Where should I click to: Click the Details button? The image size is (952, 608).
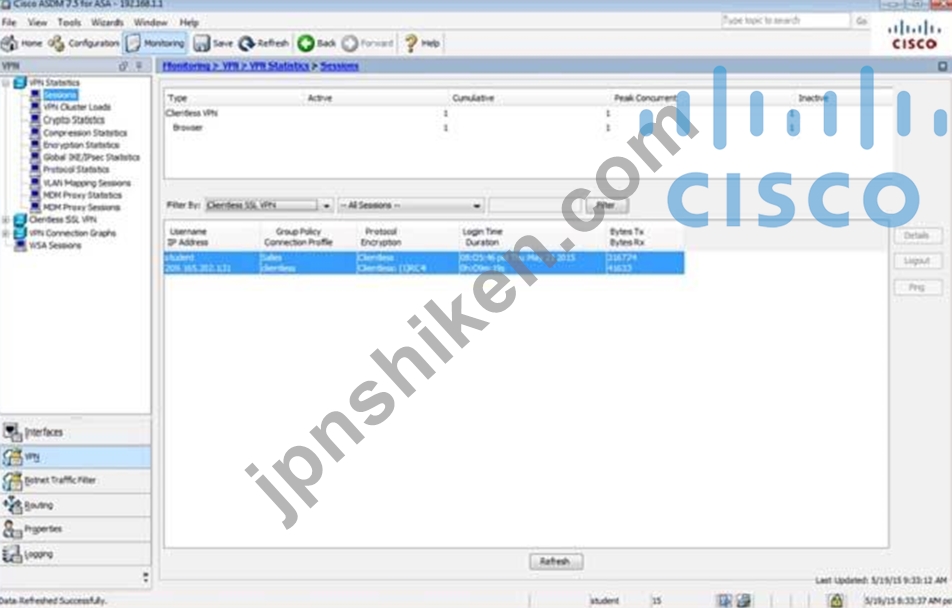[x=917, y=236]
